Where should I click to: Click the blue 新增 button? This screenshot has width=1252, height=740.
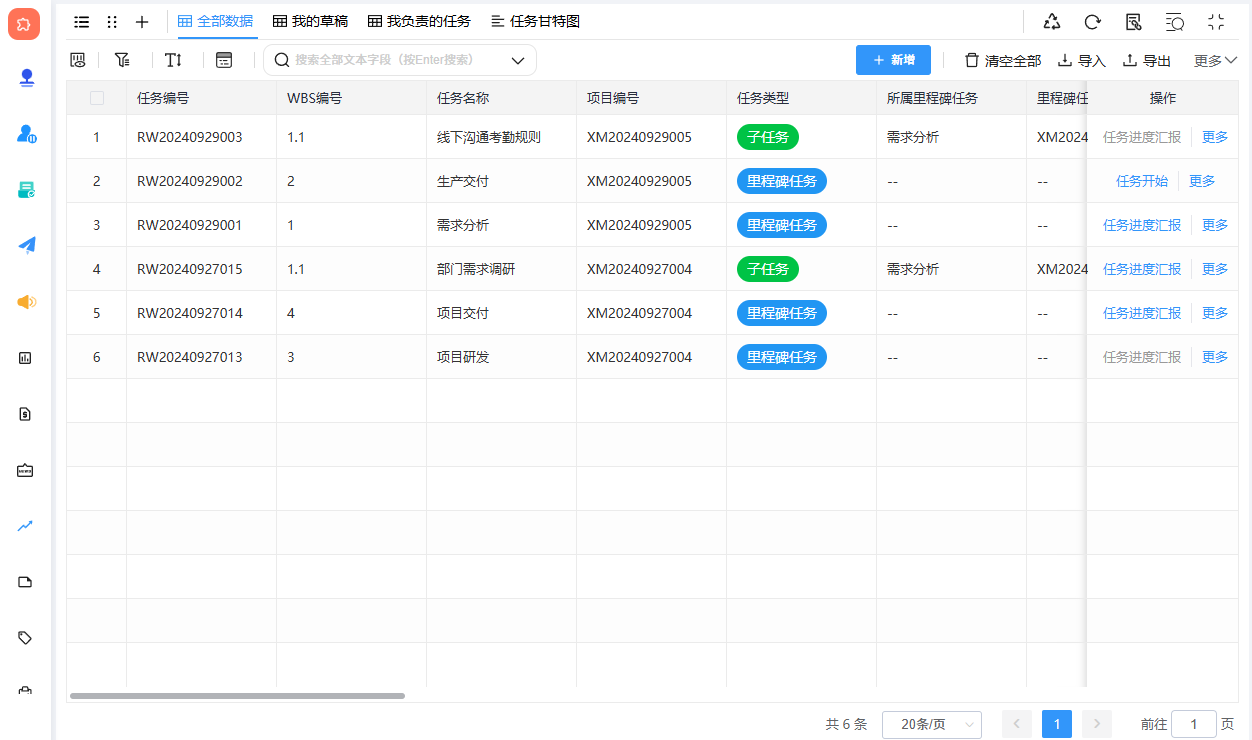893,60
